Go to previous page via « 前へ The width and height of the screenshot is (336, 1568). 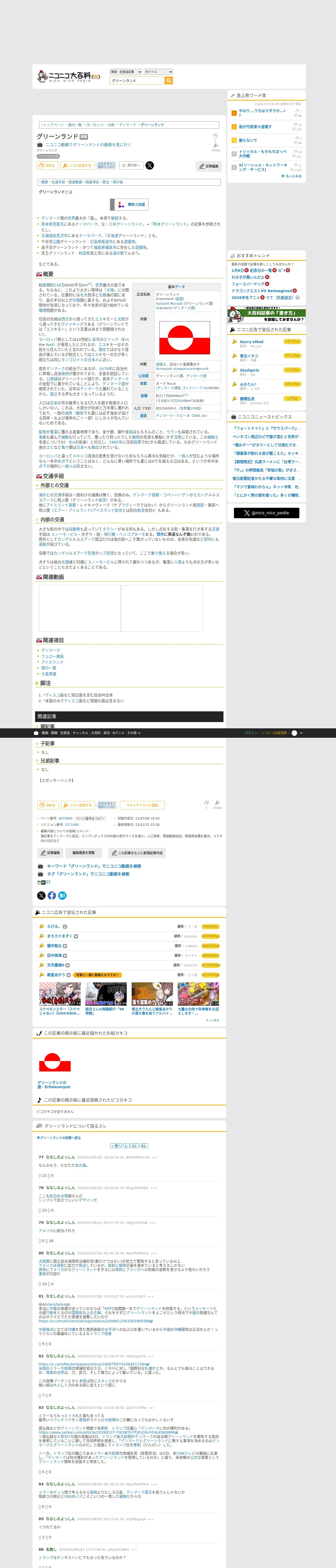[116, 1146]
